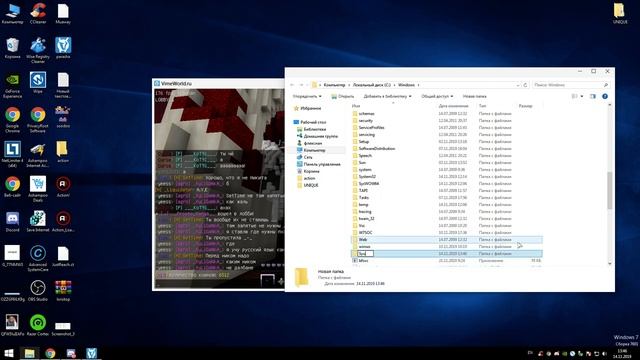Select the ServiceProfiles folder row
This screenshot has height=360, width=640.
447,127
